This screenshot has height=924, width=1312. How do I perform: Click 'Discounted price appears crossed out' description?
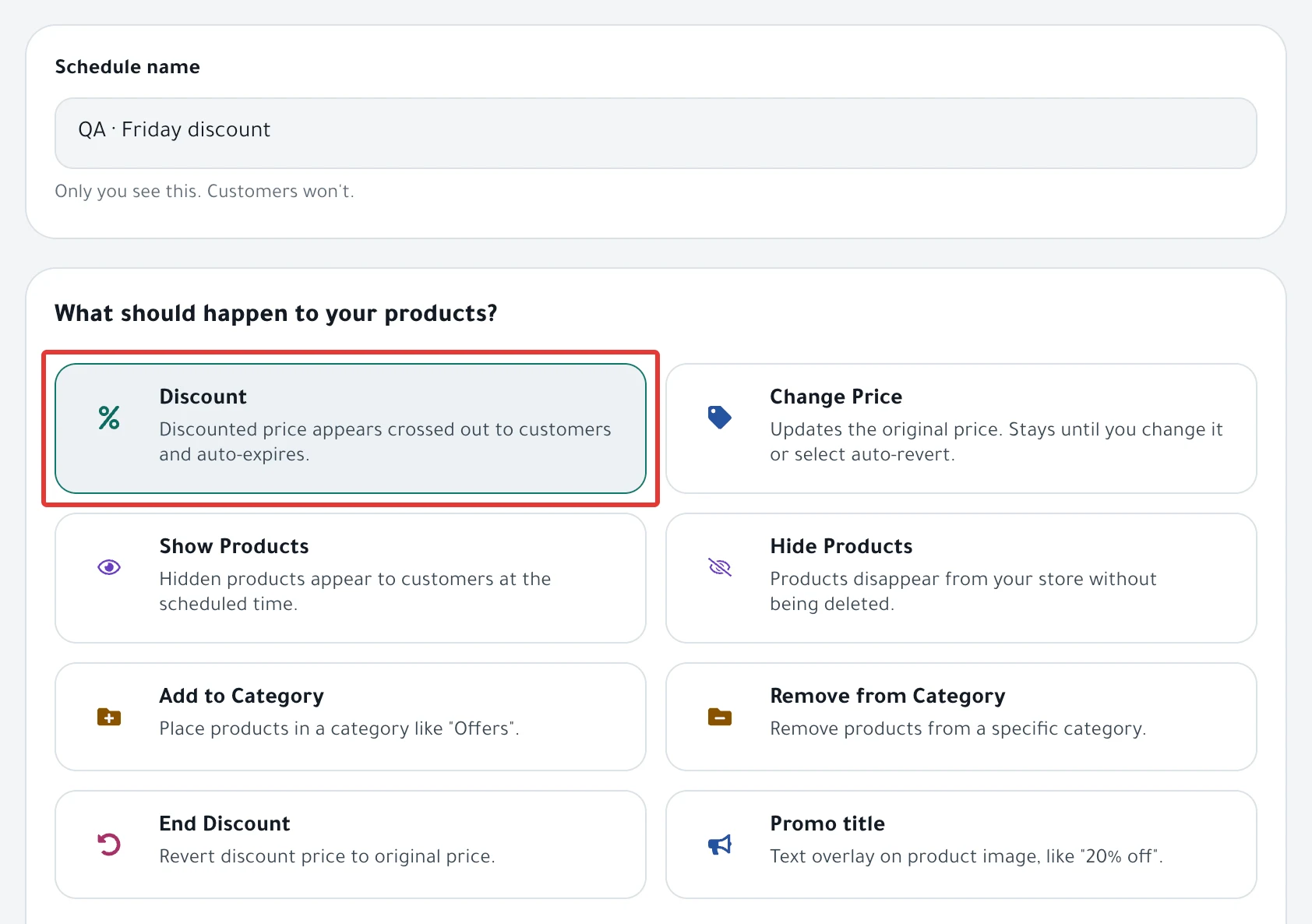pyautogui.click(x=385, y=442)
